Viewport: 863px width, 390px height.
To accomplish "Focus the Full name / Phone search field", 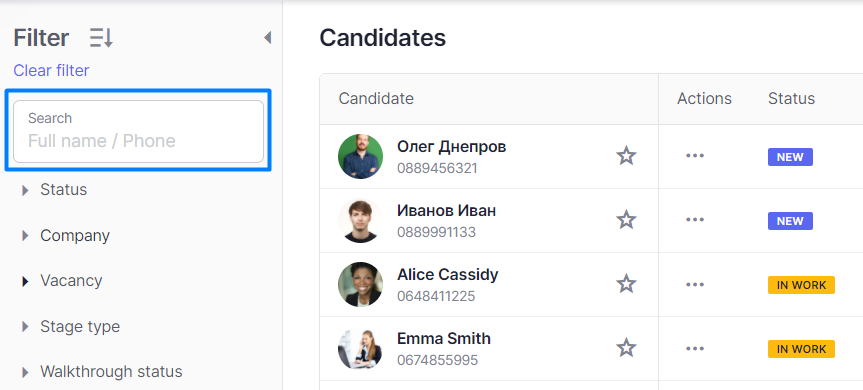I will pos(138,131).
